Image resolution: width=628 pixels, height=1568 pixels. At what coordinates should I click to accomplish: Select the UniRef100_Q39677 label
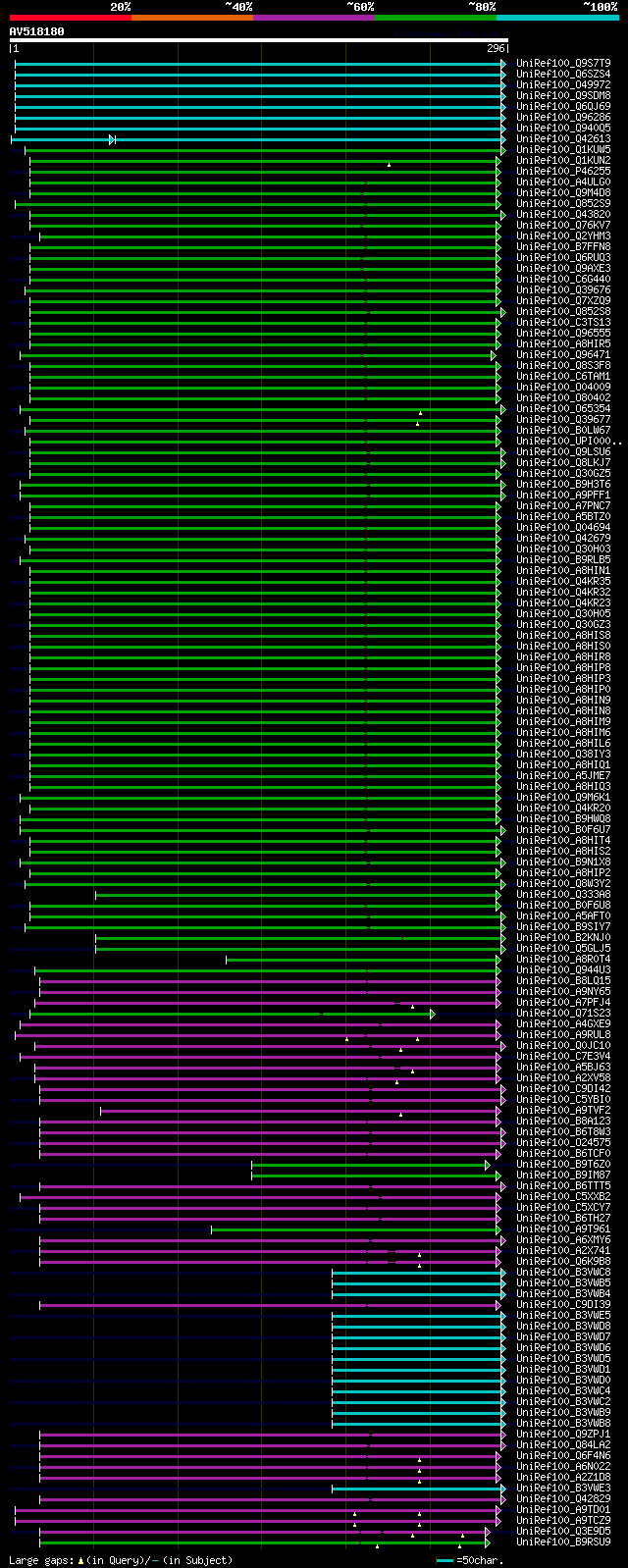(563, 420)
